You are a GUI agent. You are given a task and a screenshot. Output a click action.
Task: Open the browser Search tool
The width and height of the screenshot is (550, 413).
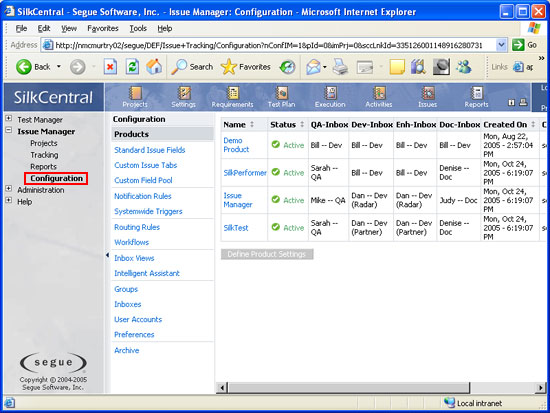[192, 67]
